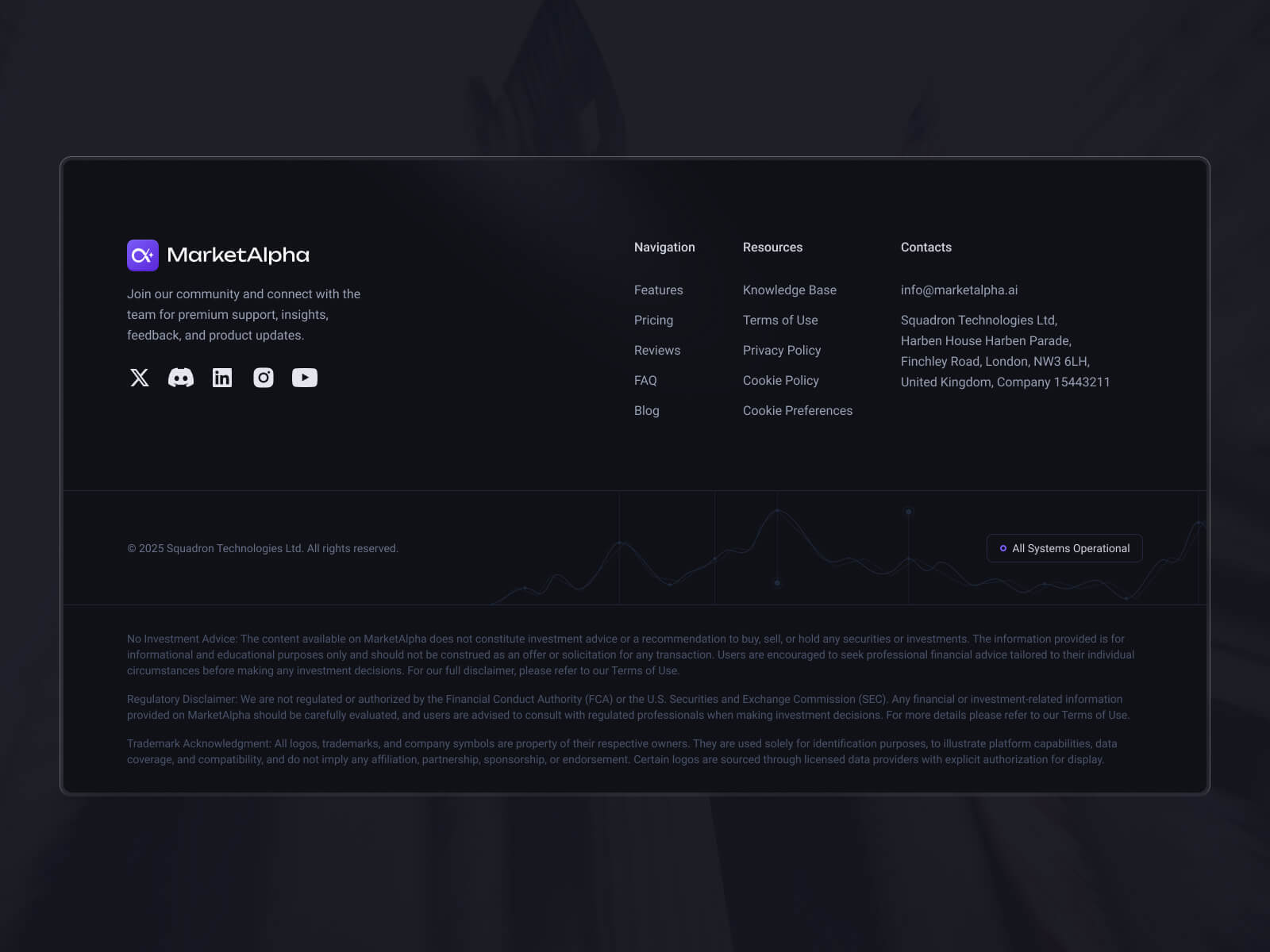The height and width of the screenshot is (952, 1270).
Task: Open the Discord community icon
Action: pyautogui.click(x=181, y=378)
